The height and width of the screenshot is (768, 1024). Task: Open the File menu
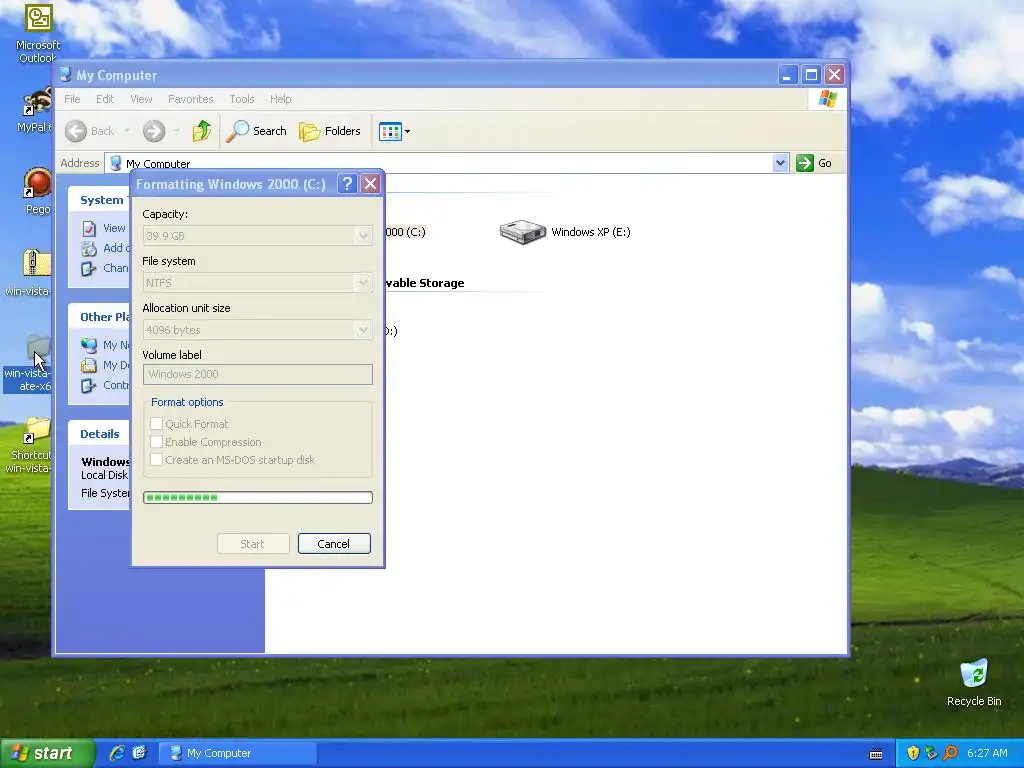(72, 99)
